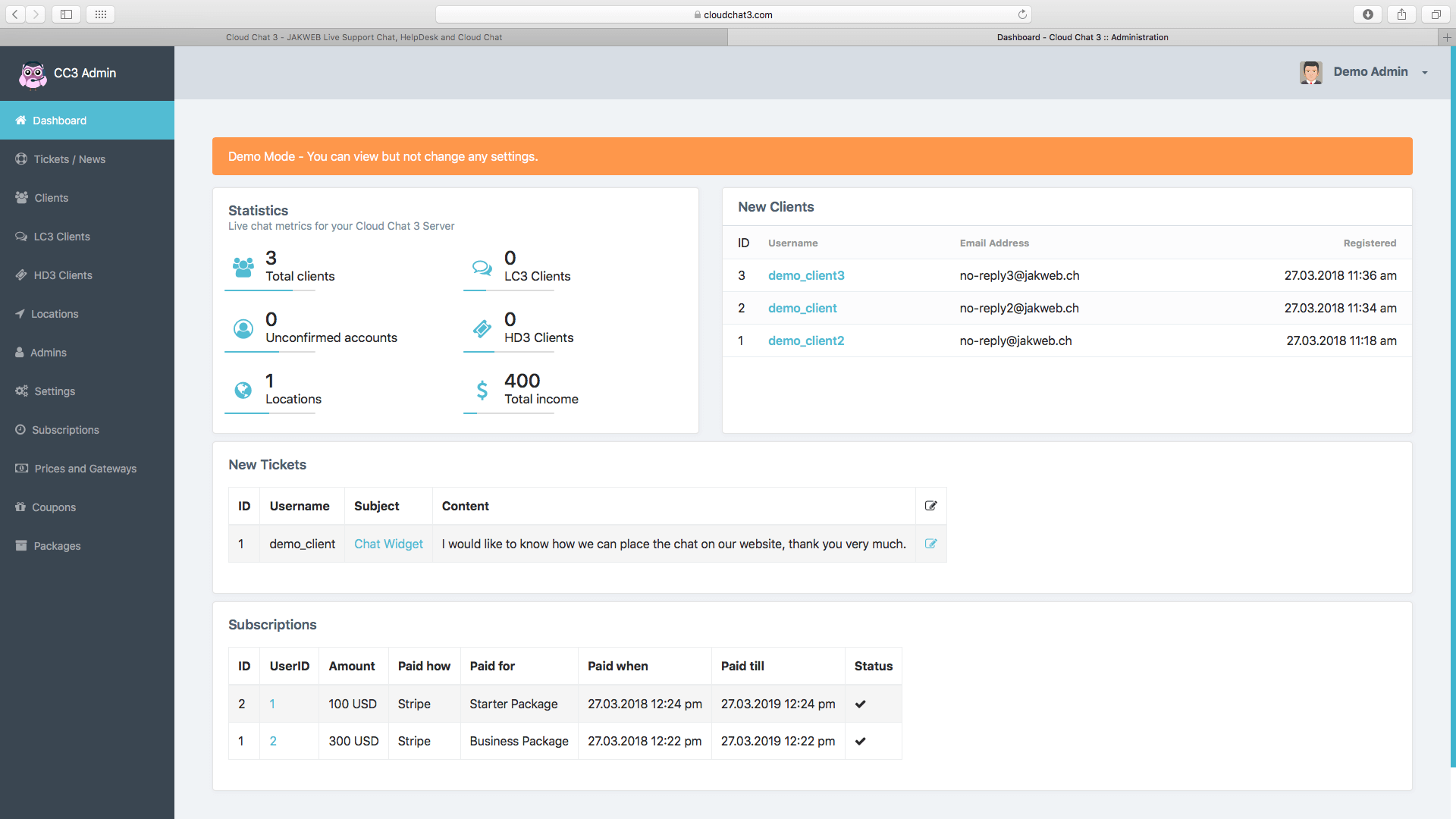Open the Clients section
Screen dimensions: 1456x819
(52, 198)
